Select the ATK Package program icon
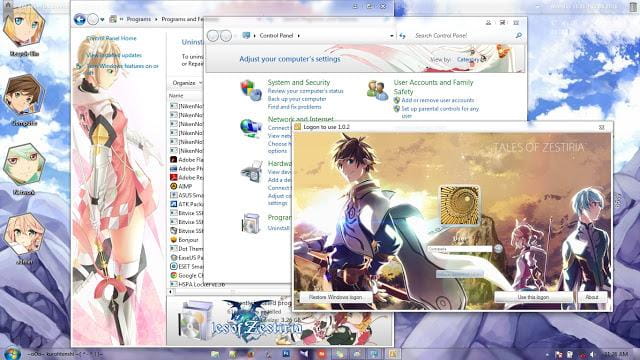This screenshot has height=360, width=640. tap(173, 204)
